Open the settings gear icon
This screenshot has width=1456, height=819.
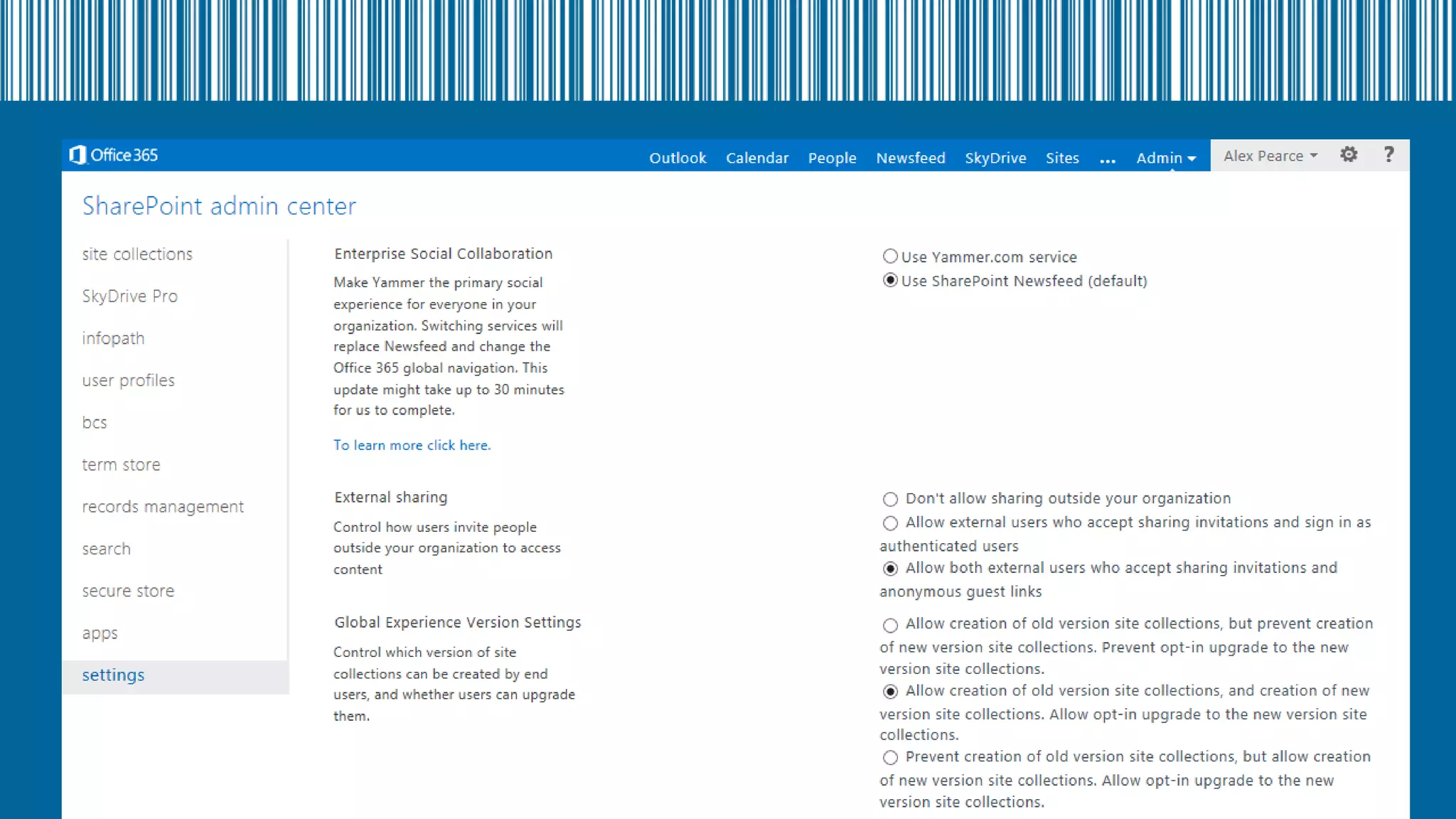pyautogui.click(x=1349, y=155)
